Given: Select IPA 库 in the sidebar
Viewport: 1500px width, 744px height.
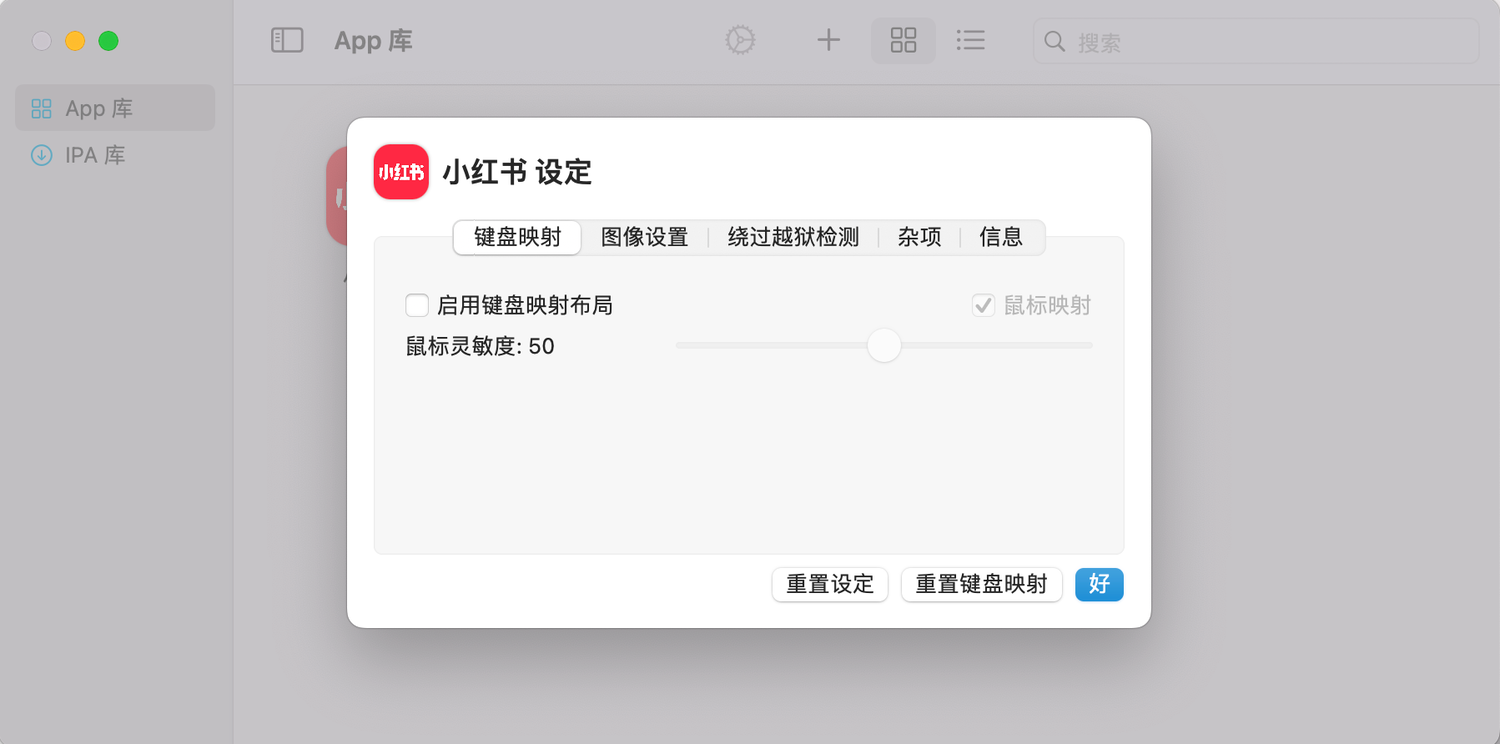Looking at the screenshot, I should pos(115,155).
